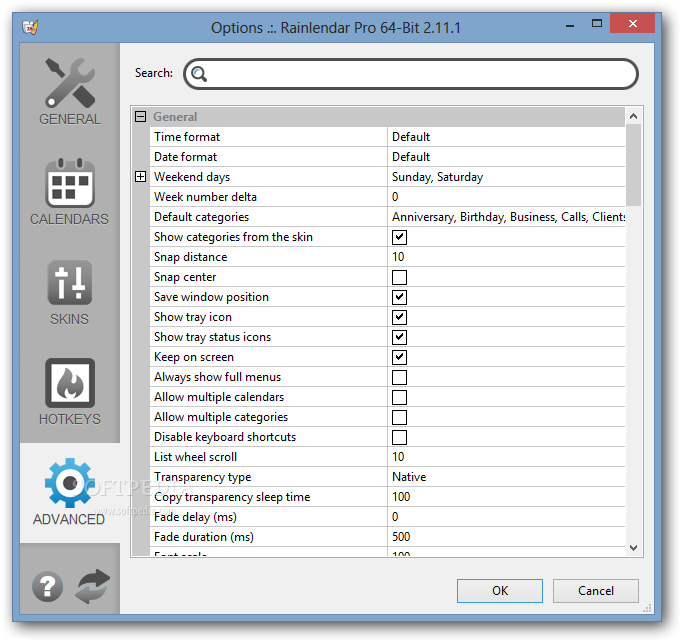
Task: Click the Fade delay (ms) label
Action: 195,517
